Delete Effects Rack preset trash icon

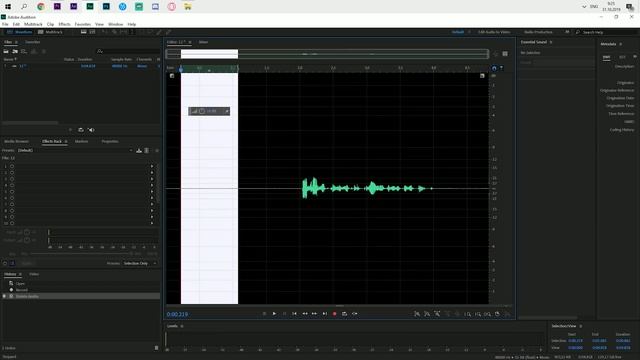point(147,151)
